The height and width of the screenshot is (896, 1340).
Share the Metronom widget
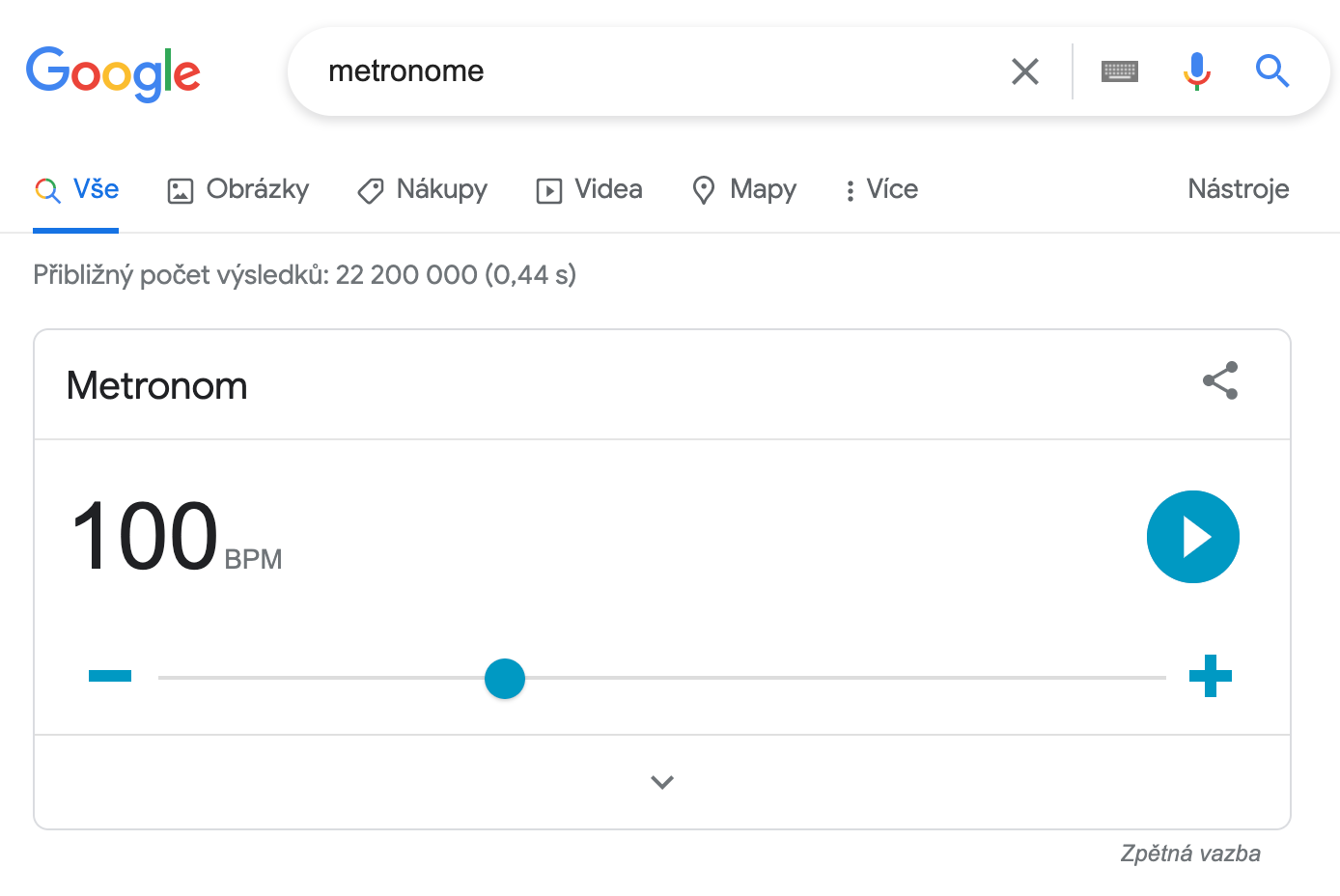pyautogui.click(x=1220, y=380)
